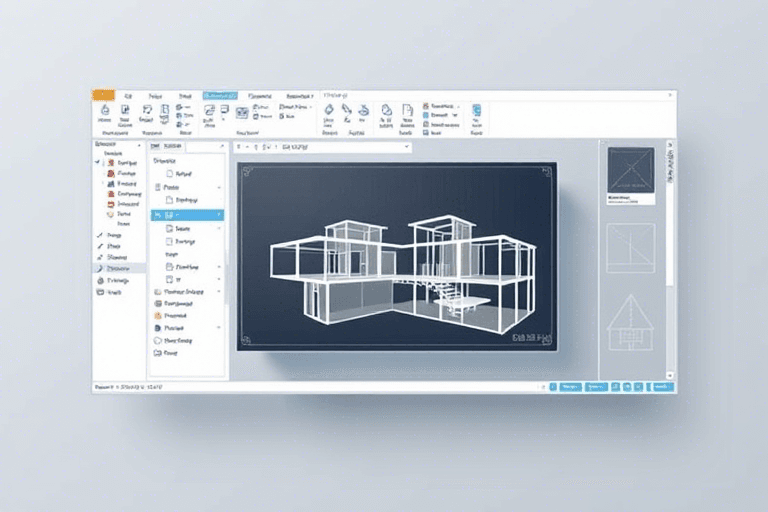
Task: Click the vertical scrollbar in the right panel
Action: [x=671, y=250]
